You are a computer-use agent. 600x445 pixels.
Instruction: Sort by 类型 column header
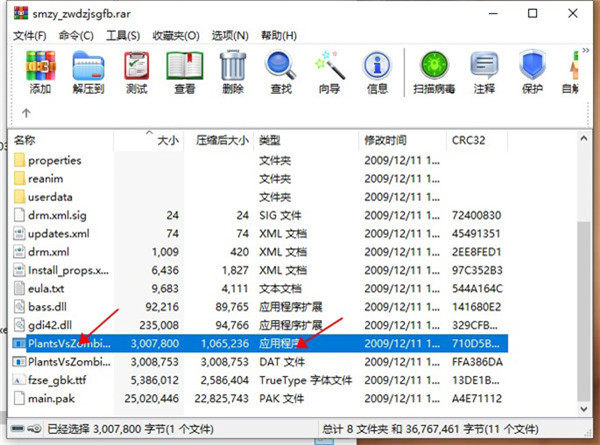point(306,140)
